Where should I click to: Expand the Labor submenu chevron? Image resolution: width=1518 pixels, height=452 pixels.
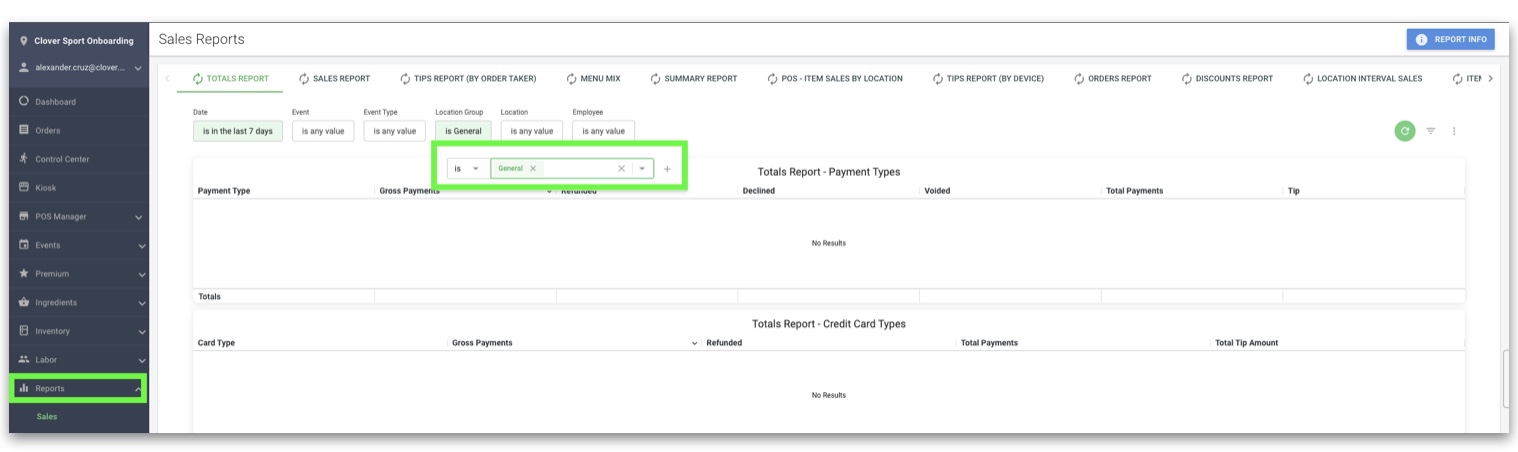point(141,360)
